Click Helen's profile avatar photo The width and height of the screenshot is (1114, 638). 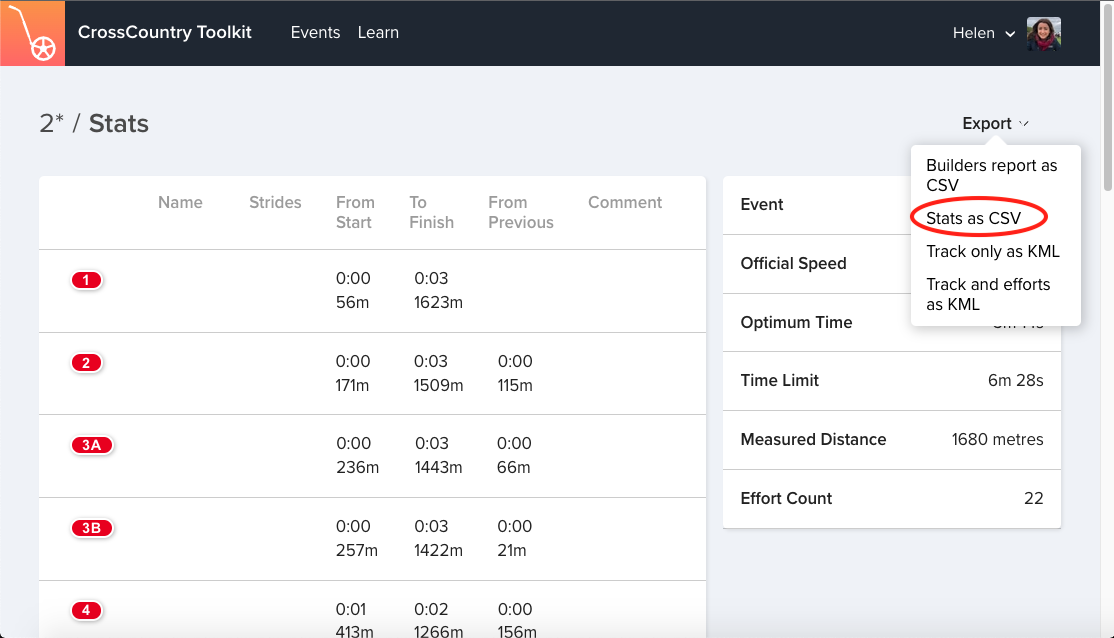click(1043, 33)
